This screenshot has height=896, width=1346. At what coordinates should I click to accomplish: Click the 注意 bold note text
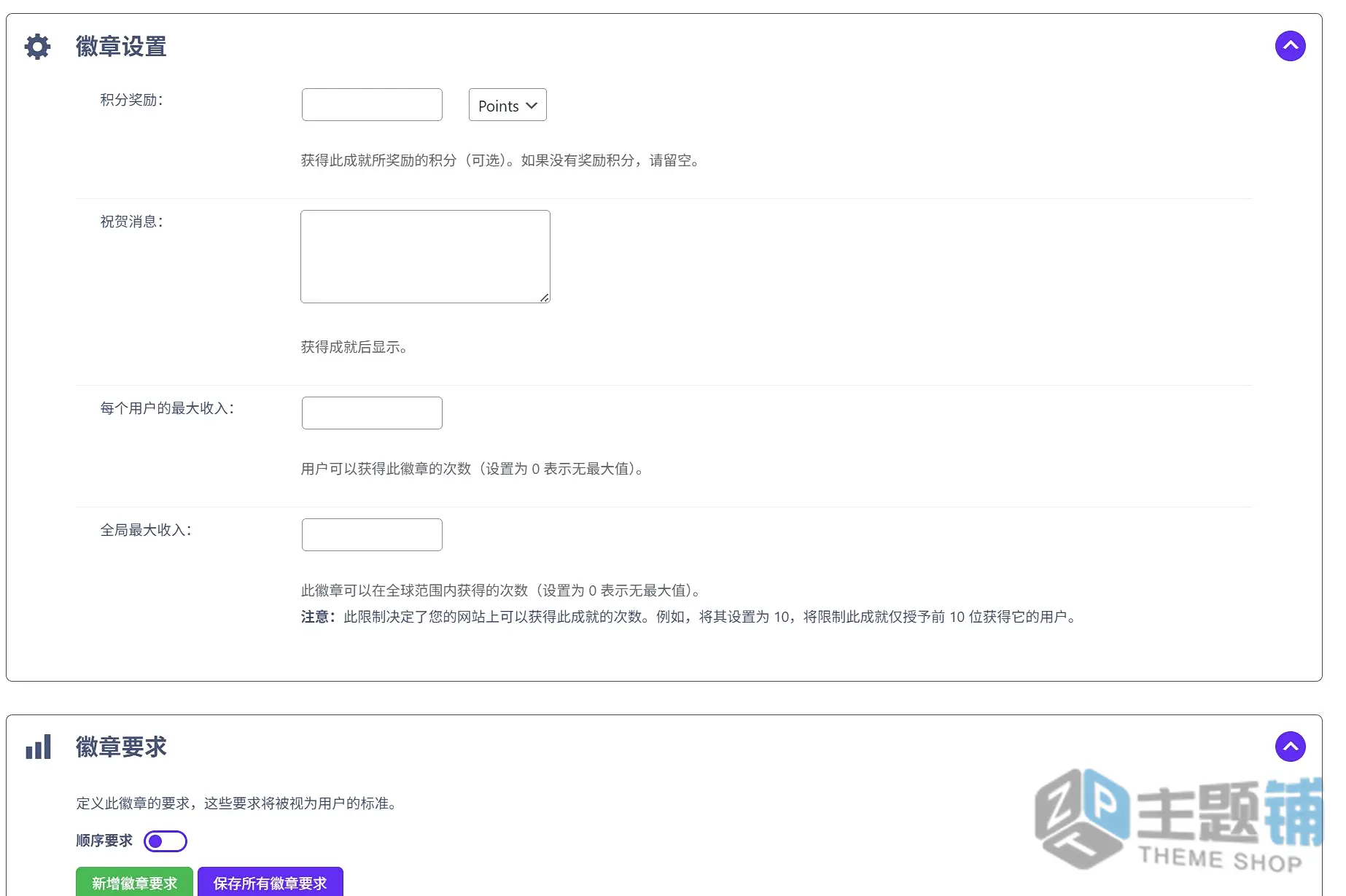tap(318, 617)
